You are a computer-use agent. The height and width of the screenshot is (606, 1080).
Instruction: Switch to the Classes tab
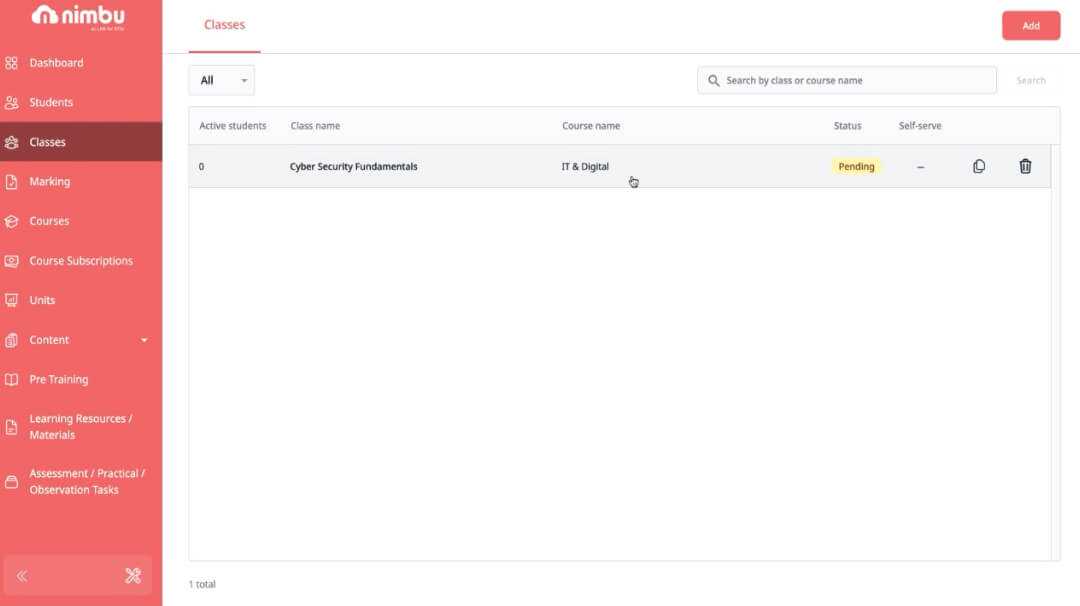[224, 25]
